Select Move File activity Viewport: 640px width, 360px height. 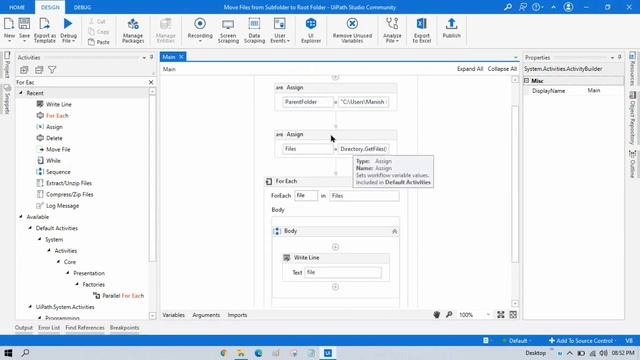(x=58, y=149)
